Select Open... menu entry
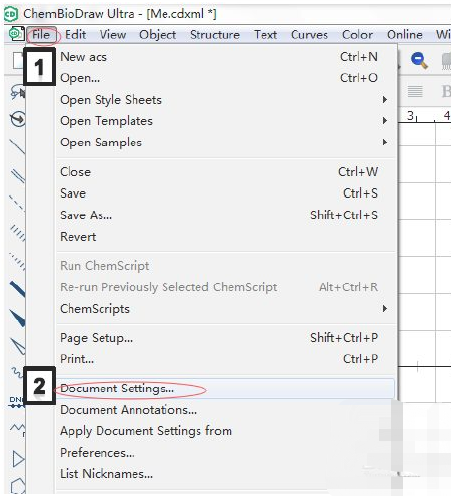 (225, 78)
